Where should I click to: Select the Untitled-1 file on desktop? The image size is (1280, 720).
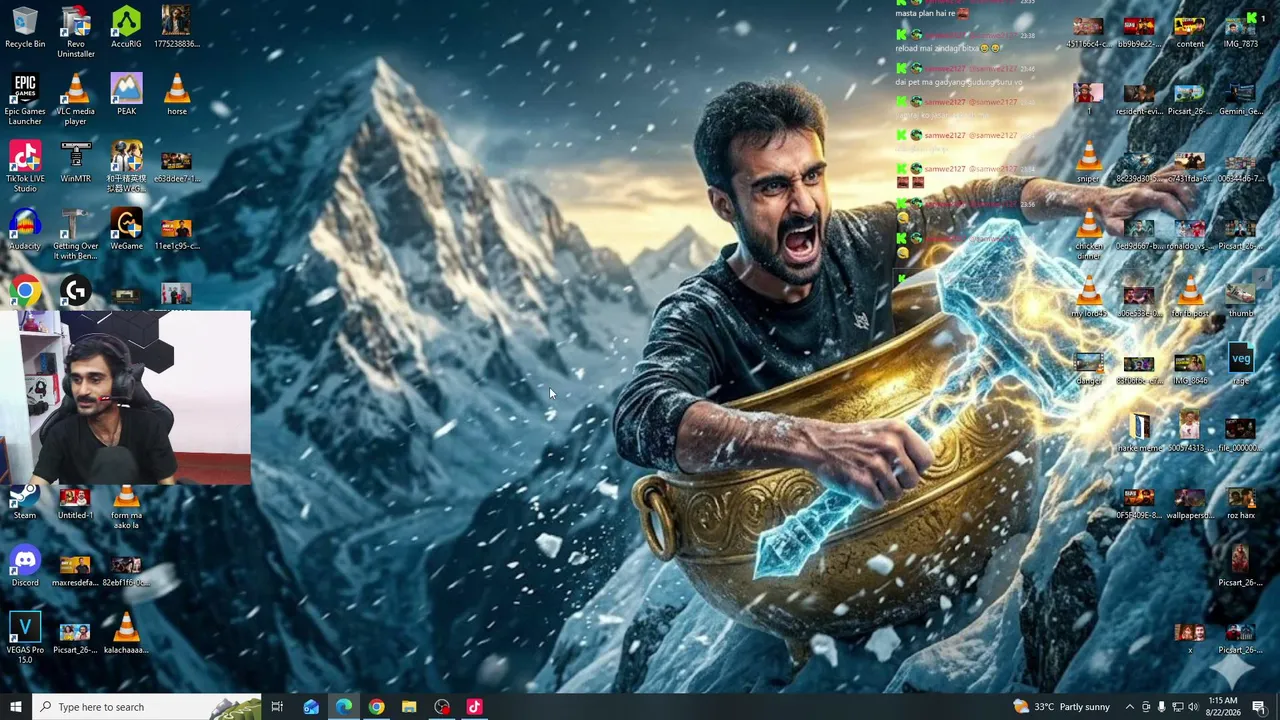tap(75, 503)
